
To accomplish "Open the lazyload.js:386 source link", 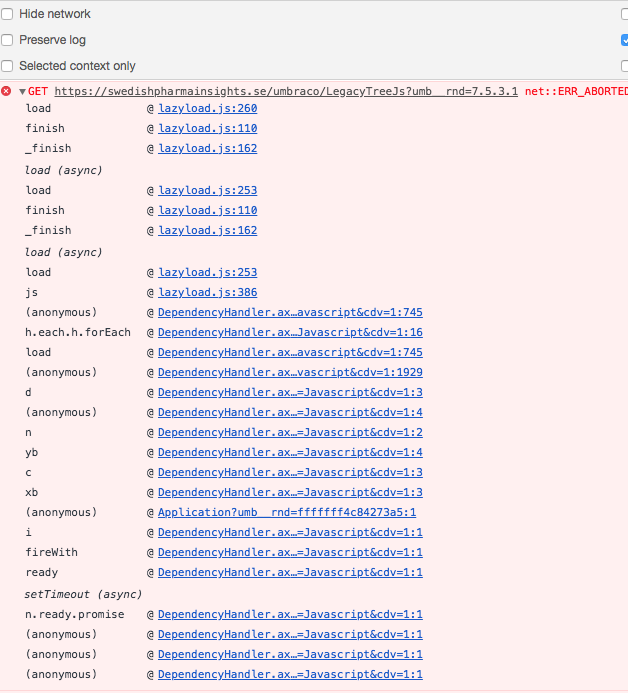I will click(207, 292).
